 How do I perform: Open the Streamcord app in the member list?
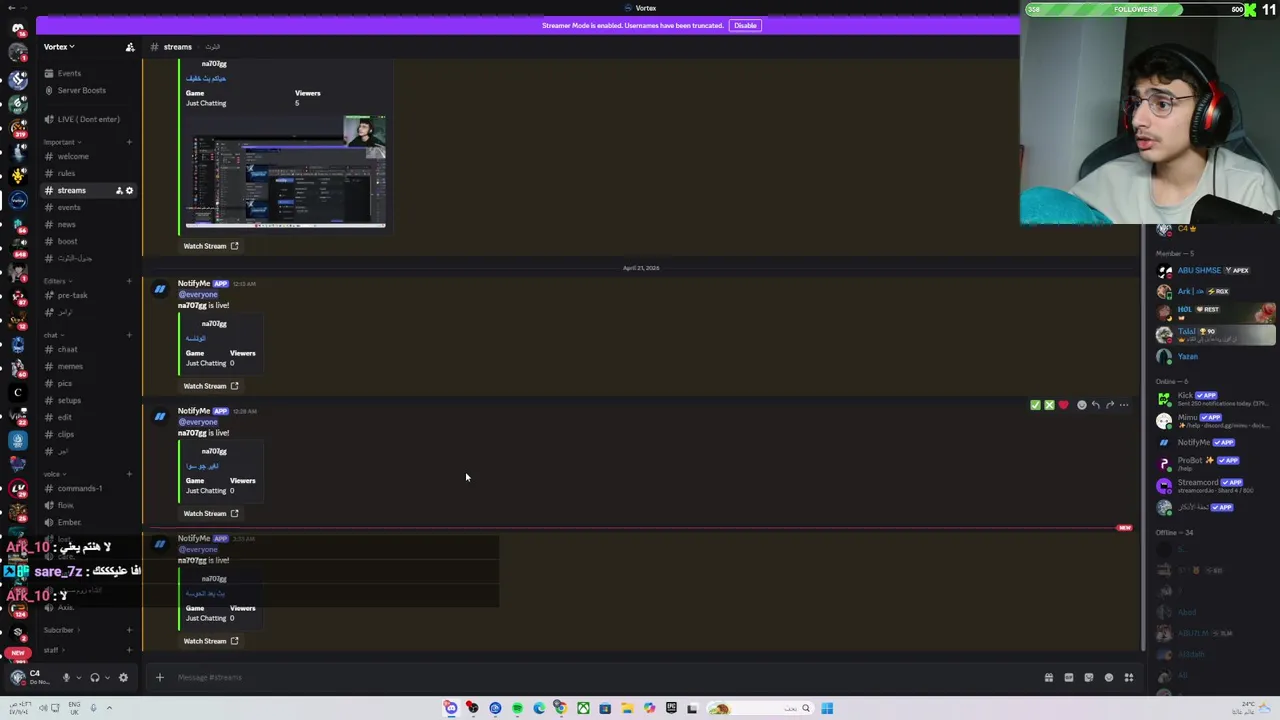coord(1215,486)
